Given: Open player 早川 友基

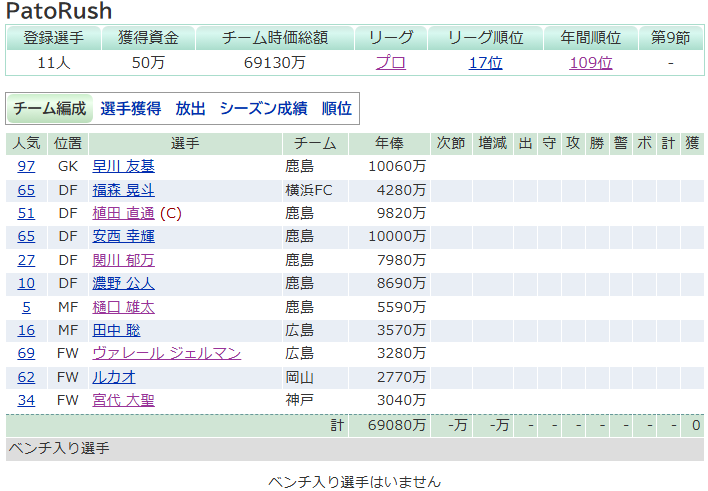Looking at the screenshot, I should coord(123,166).
